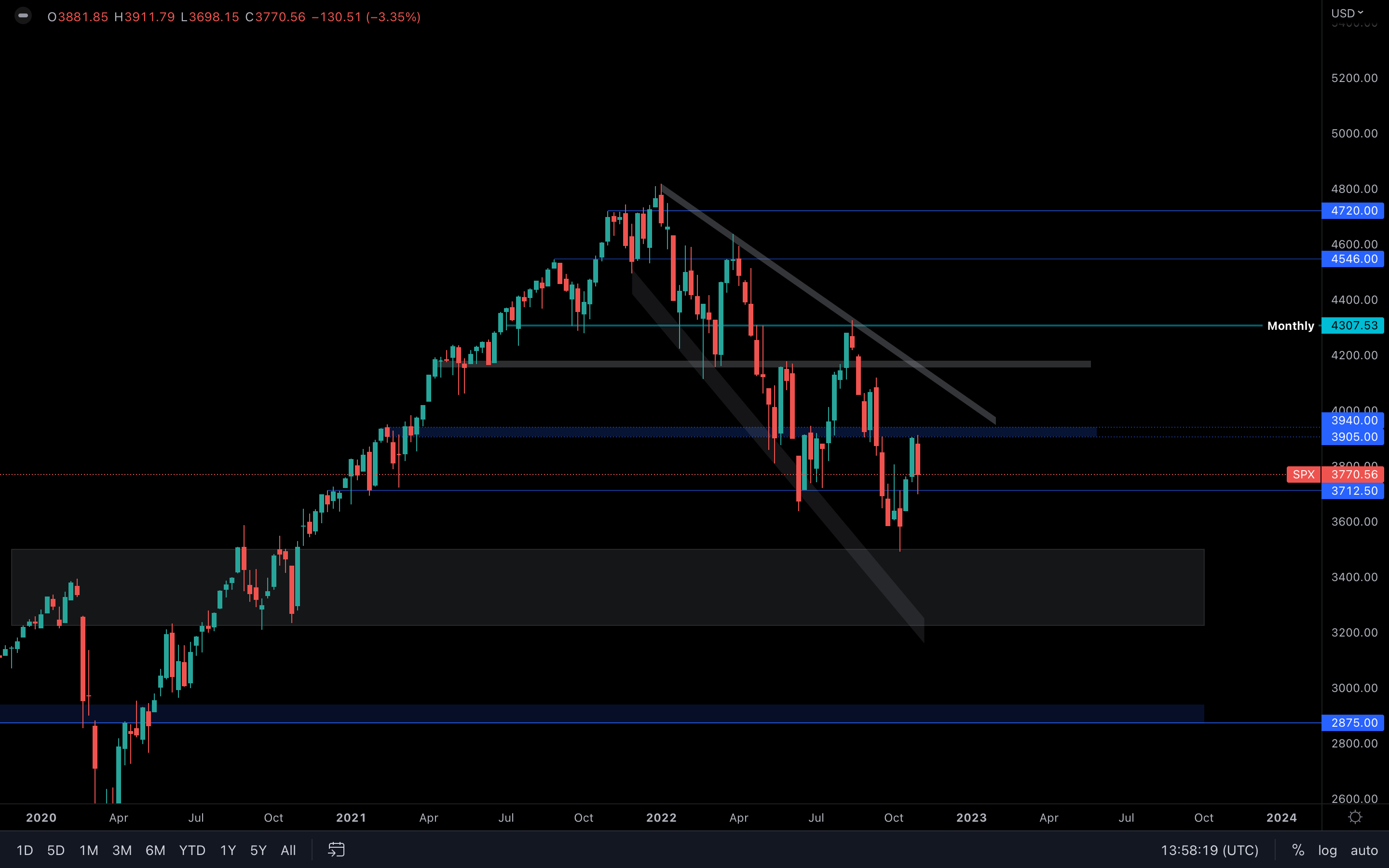Click the All date range button

(x=288, y=850)
